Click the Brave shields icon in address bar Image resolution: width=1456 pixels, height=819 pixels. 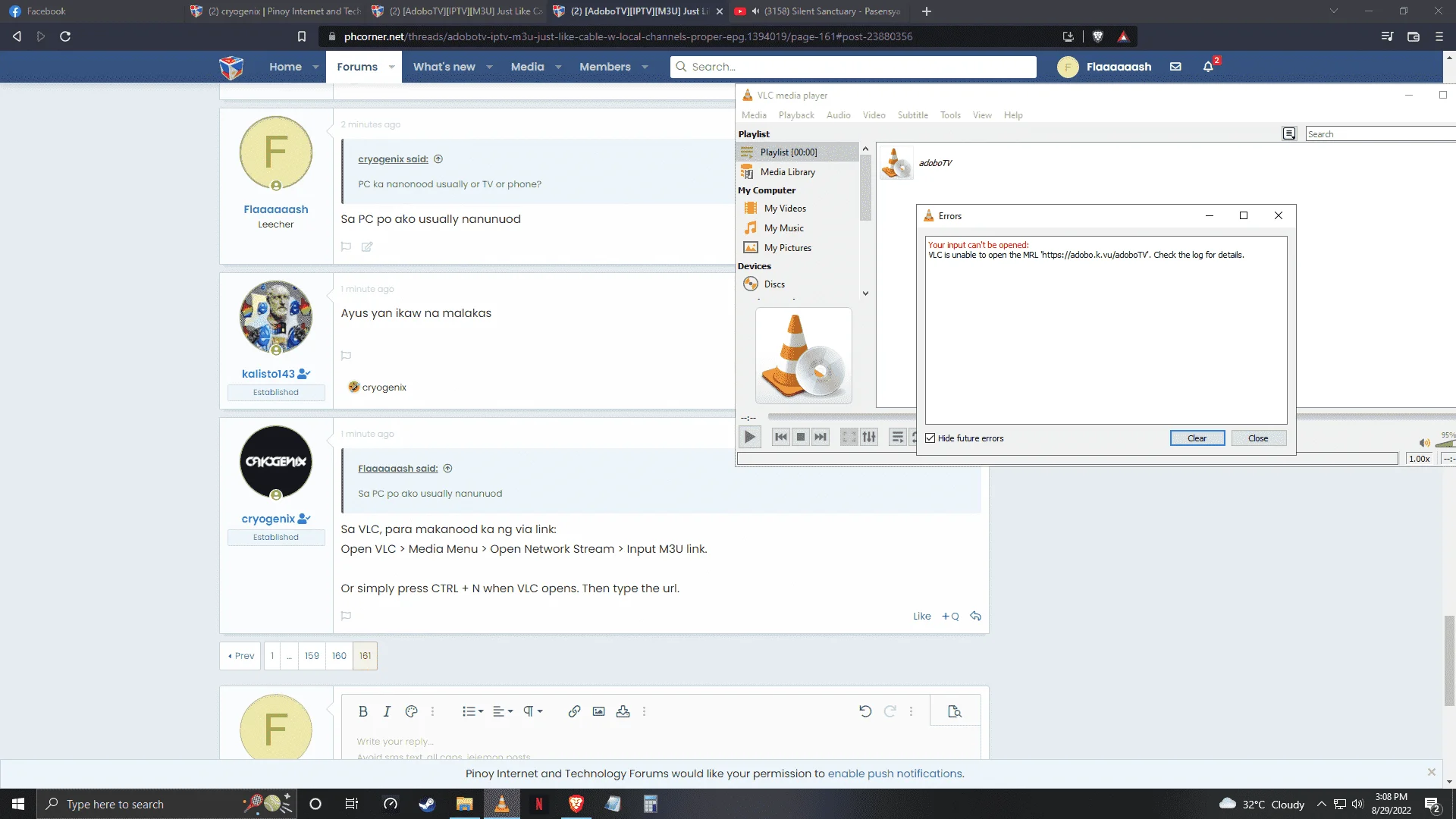pyautogui.click(x=1097, y=36)
